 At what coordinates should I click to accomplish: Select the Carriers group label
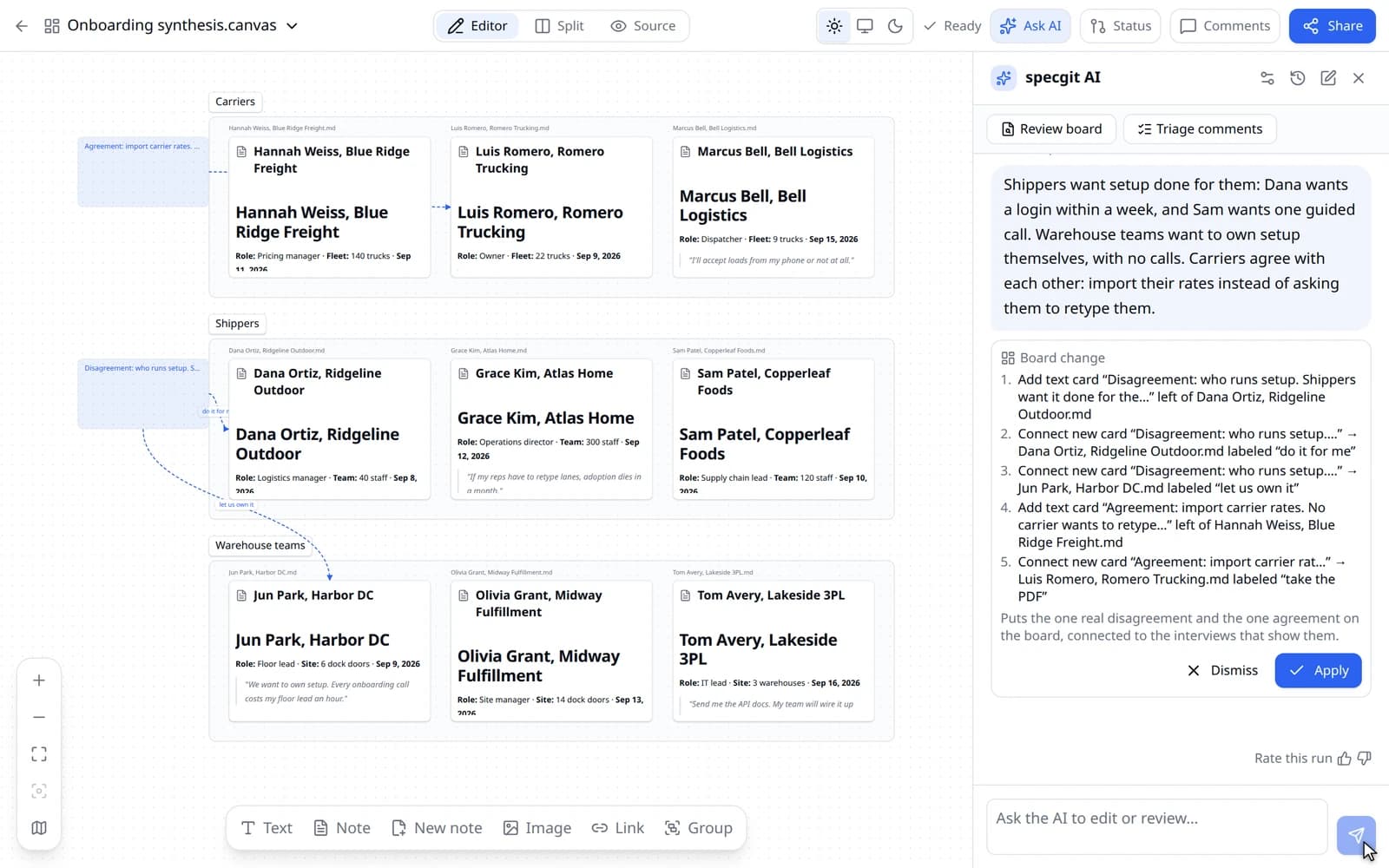(235, 102)
